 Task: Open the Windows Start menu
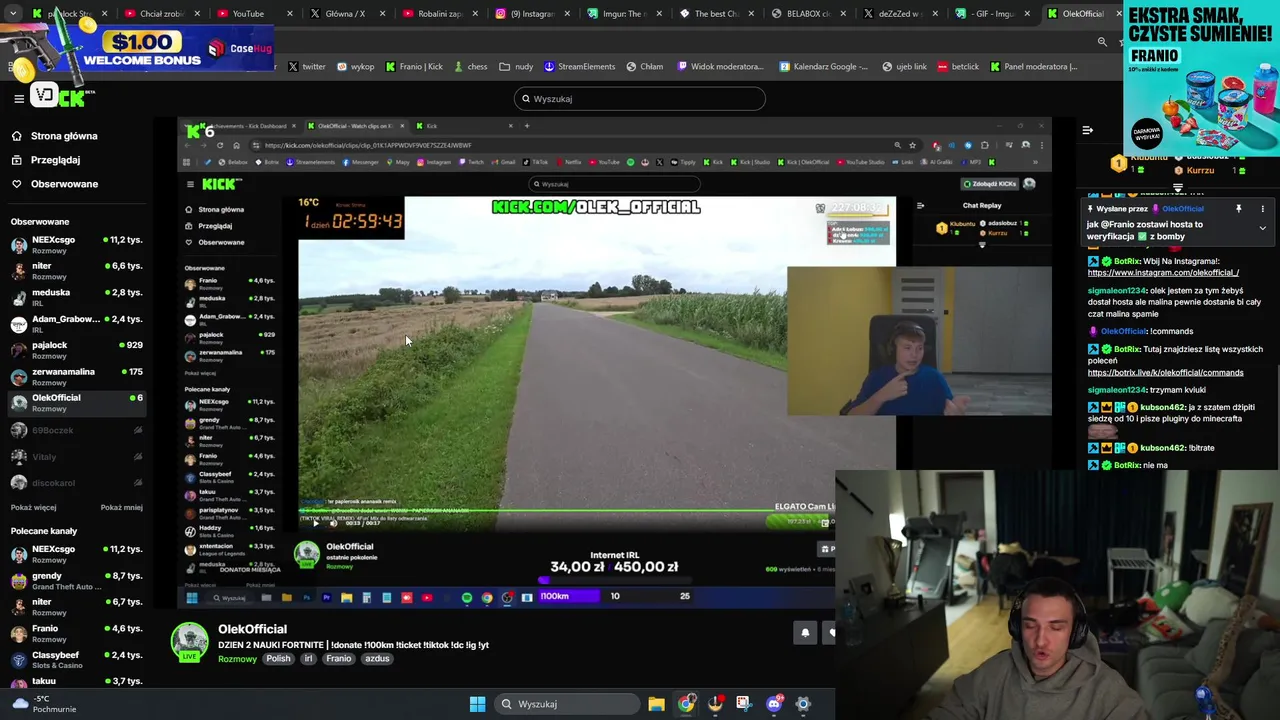point(477,704)
